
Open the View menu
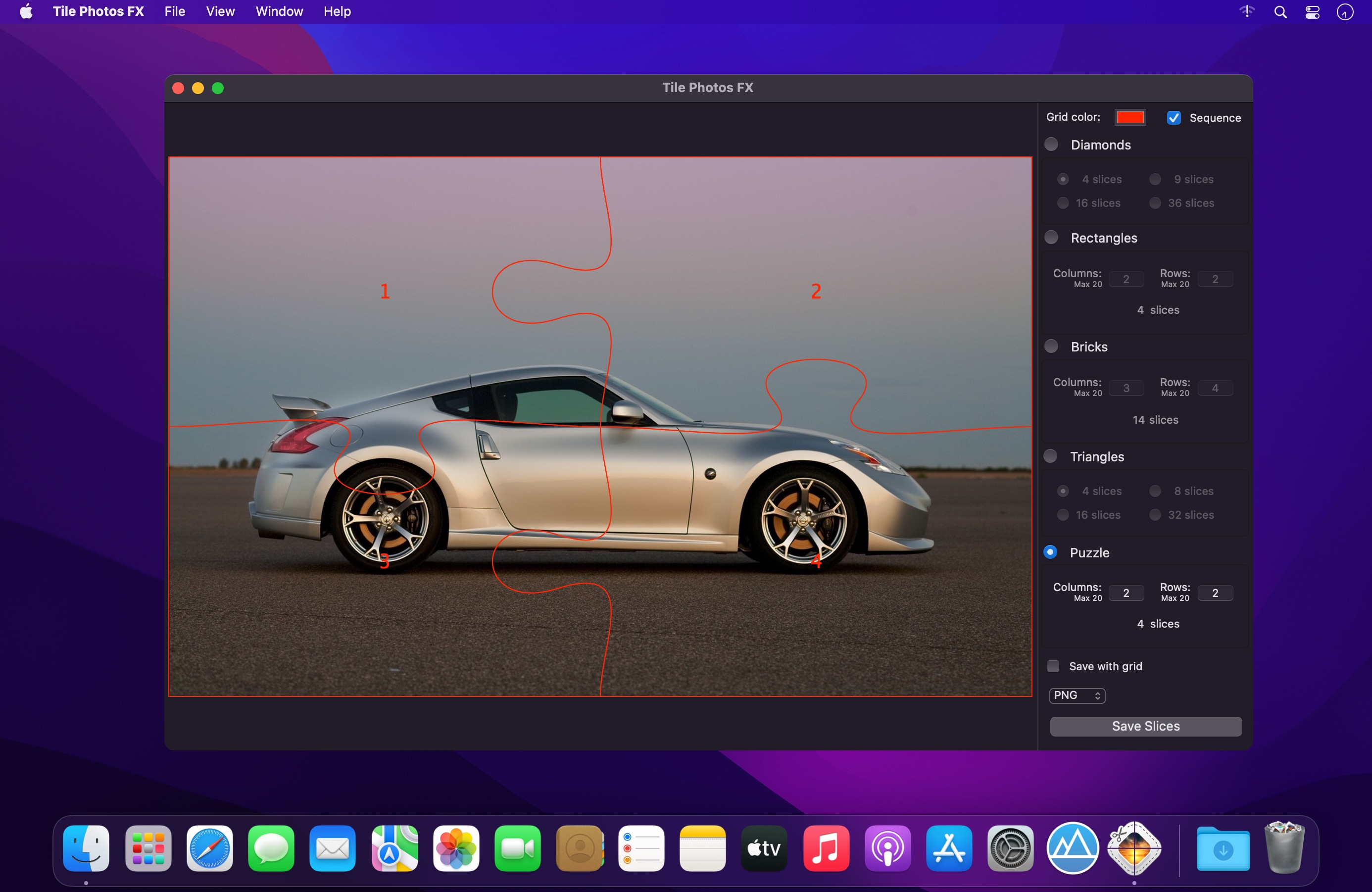pyautogui.click(x=220, y=11)
